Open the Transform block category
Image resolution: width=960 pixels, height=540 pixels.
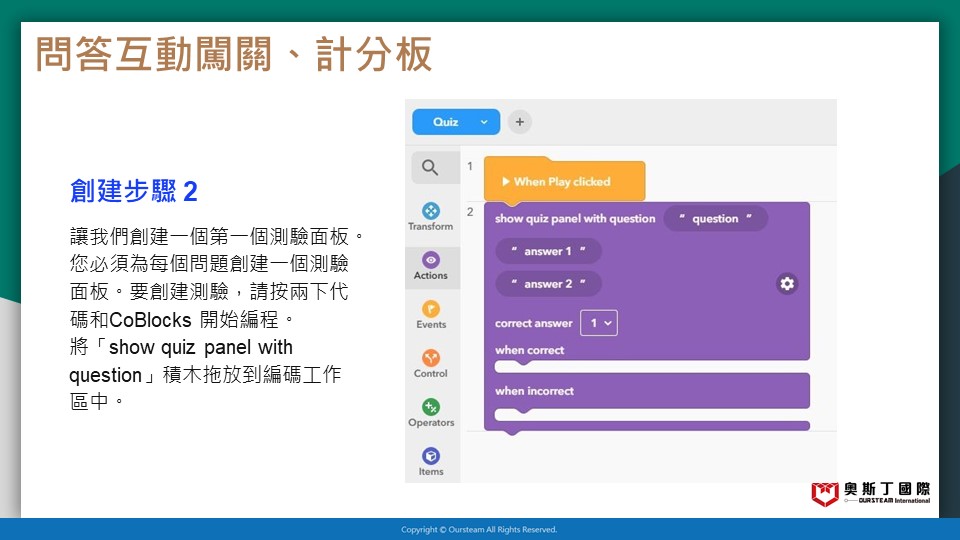[430, 217]
